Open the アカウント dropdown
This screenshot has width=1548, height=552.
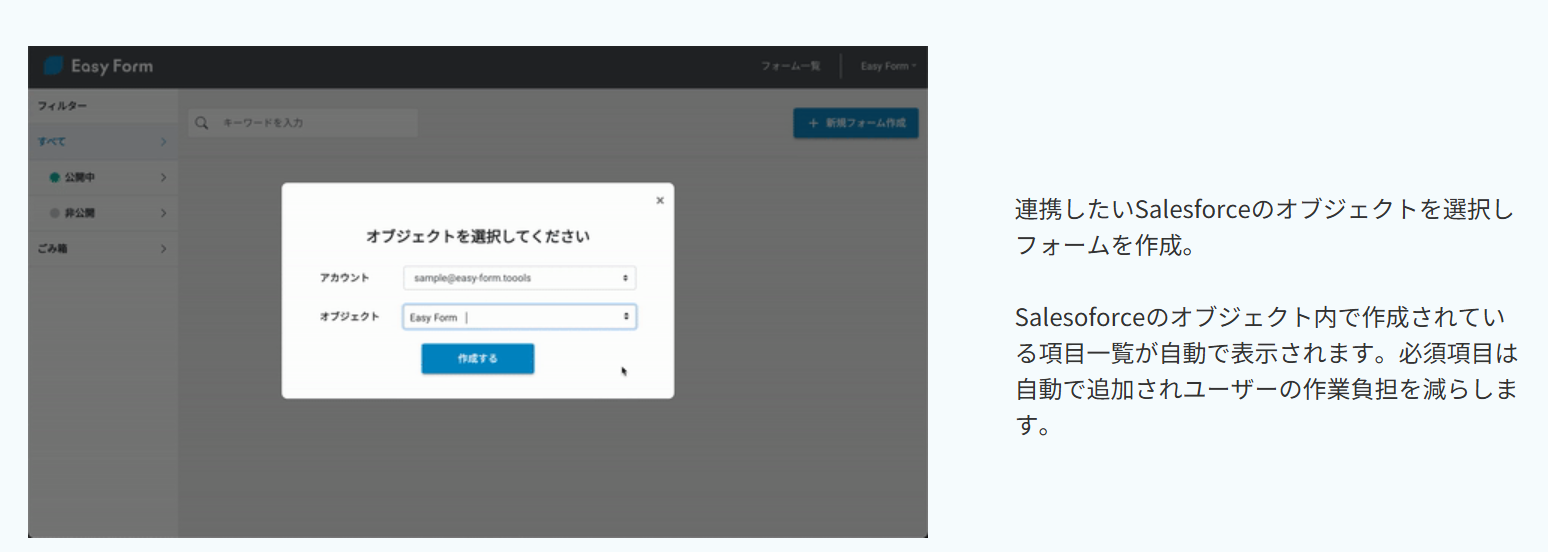[519, 278]
